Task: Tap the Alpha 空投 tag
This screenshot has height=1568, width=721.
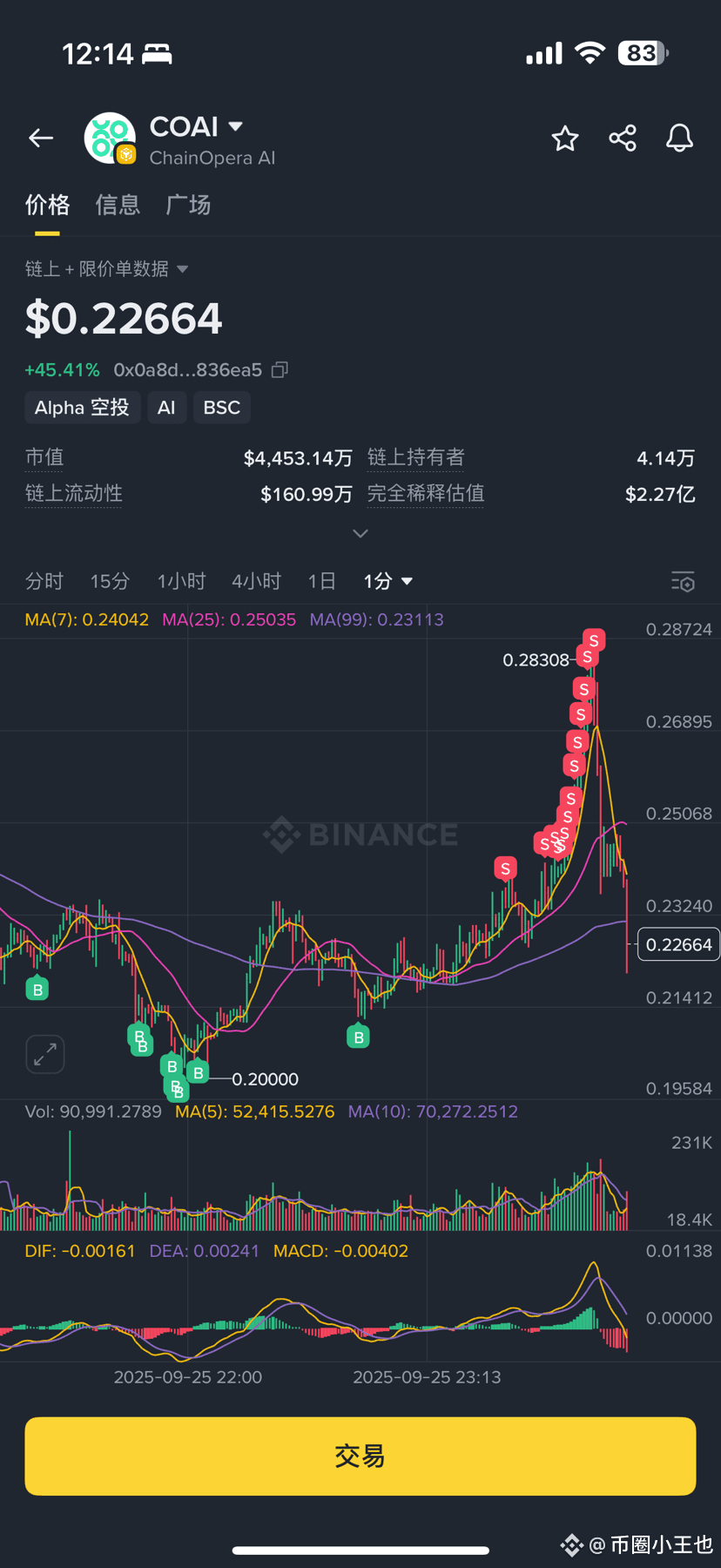Action: coord(82,408)
